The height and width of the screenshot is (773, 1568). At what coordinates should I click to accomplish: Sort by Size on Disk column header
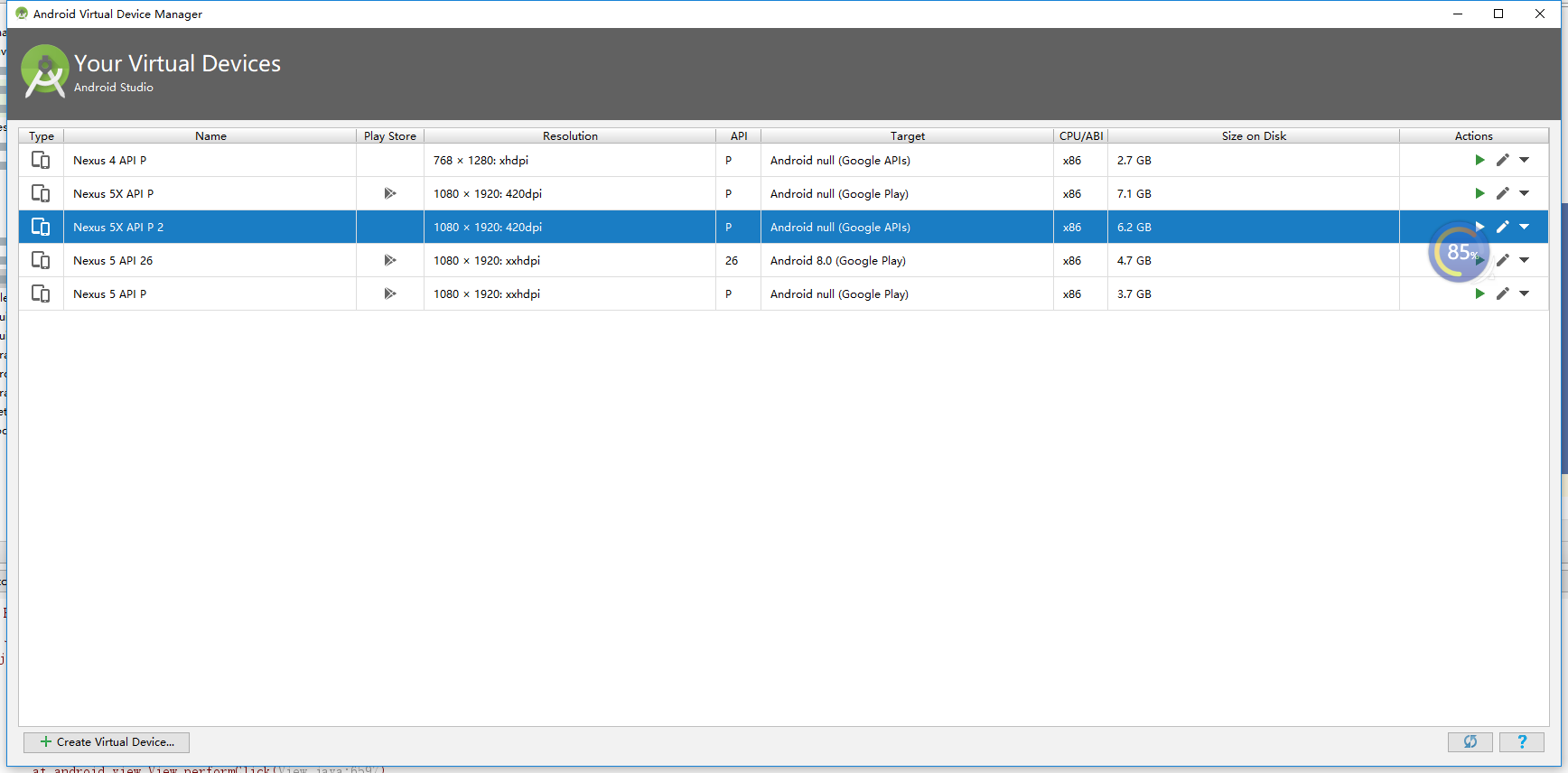pyautogui.click(x=1254, y=135)
